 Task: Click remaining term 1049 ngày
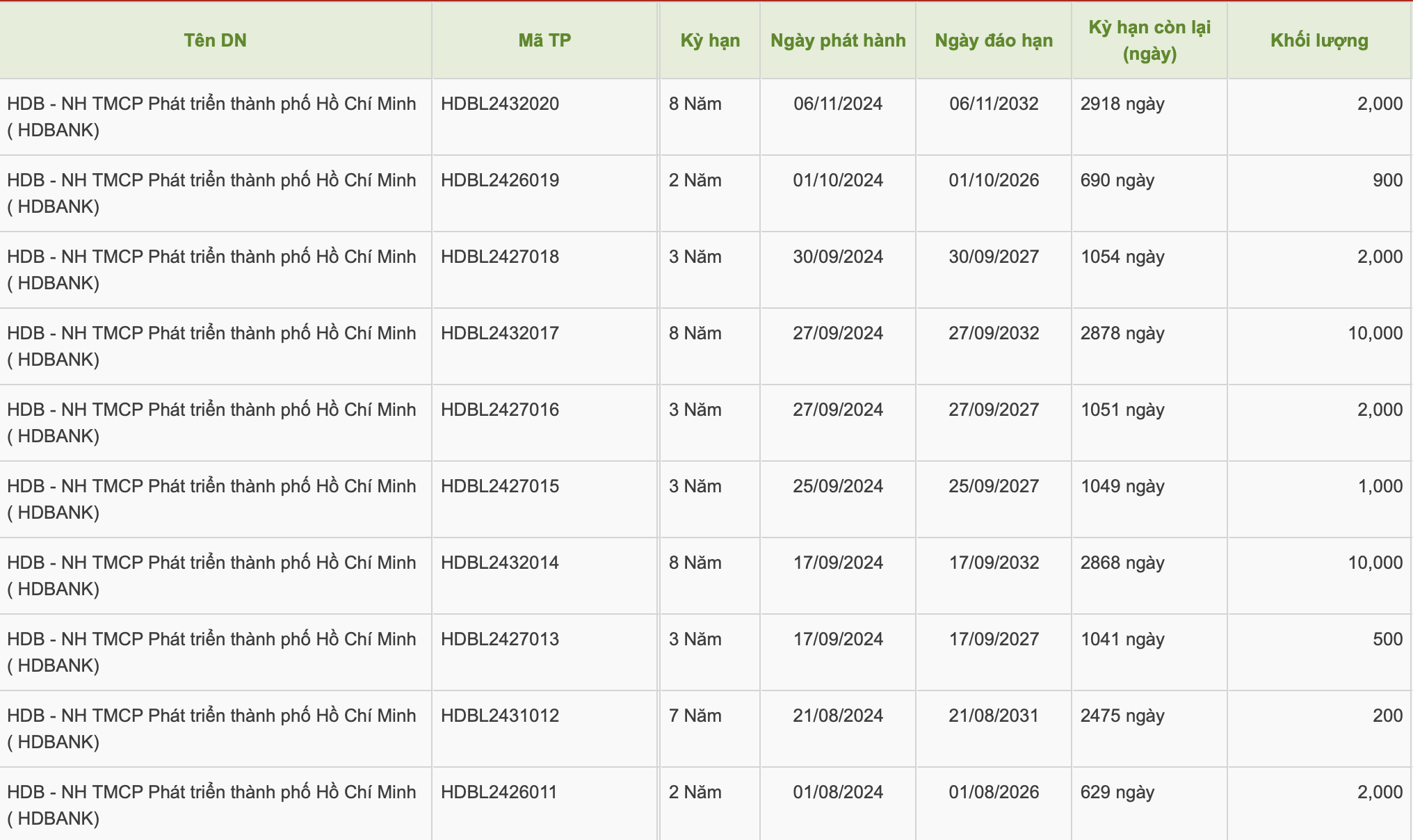pos(1122,487)
